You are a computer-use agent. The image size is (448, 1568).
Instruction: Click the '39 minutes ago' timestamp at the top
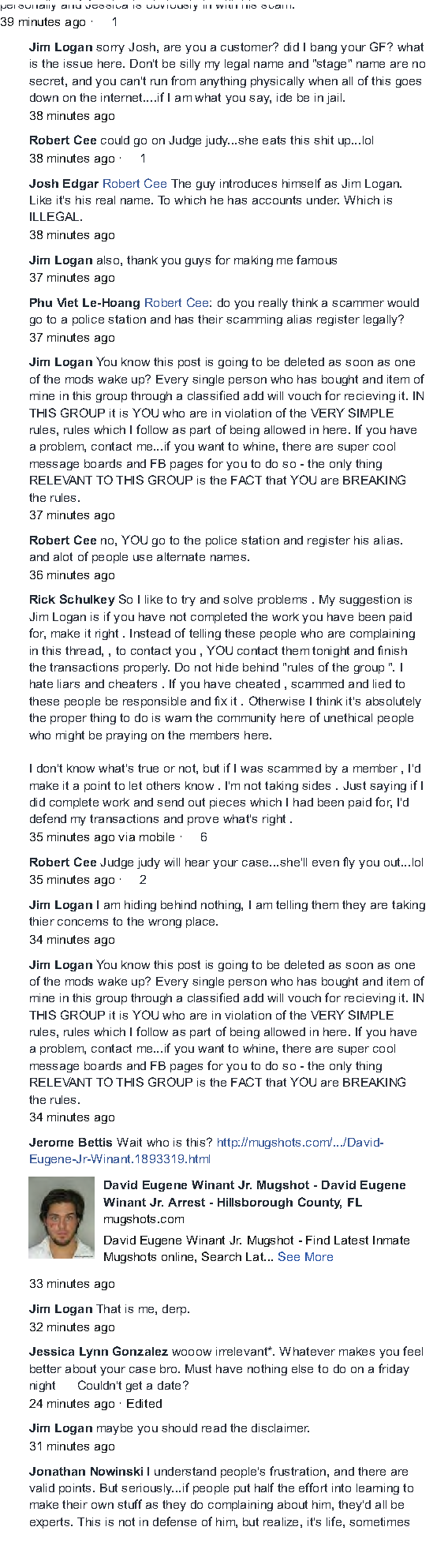coord(43,22)
